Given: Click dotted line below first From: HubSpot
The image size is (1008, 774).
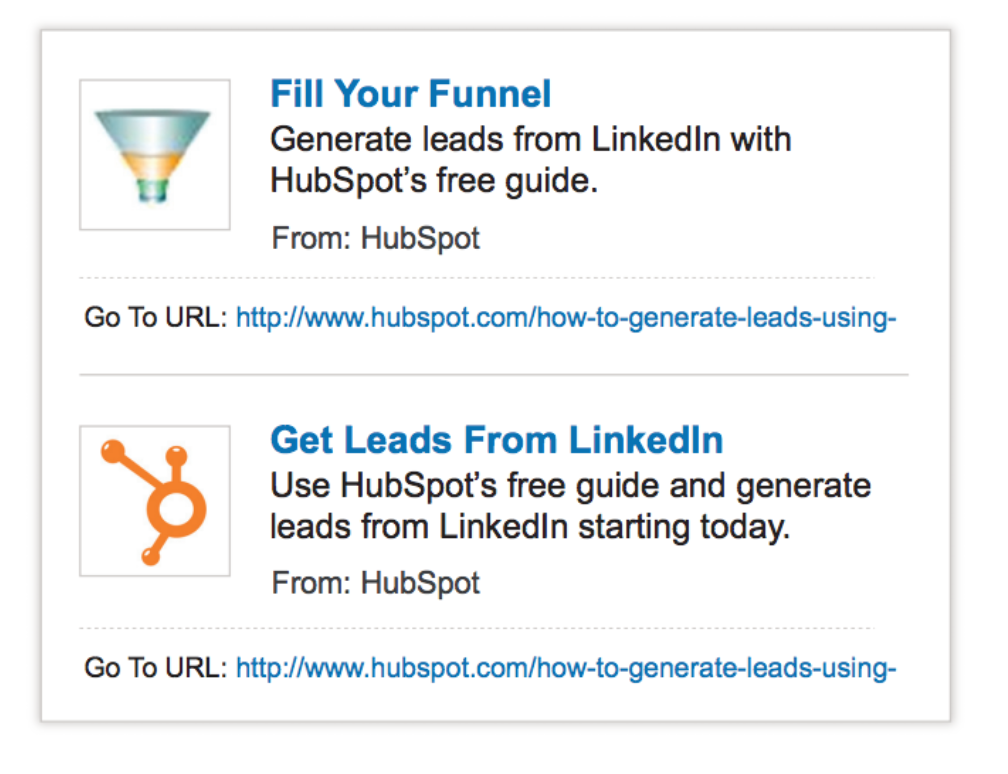Looking at the screenshot, I should pyautogui.click(x=477, y=278).
